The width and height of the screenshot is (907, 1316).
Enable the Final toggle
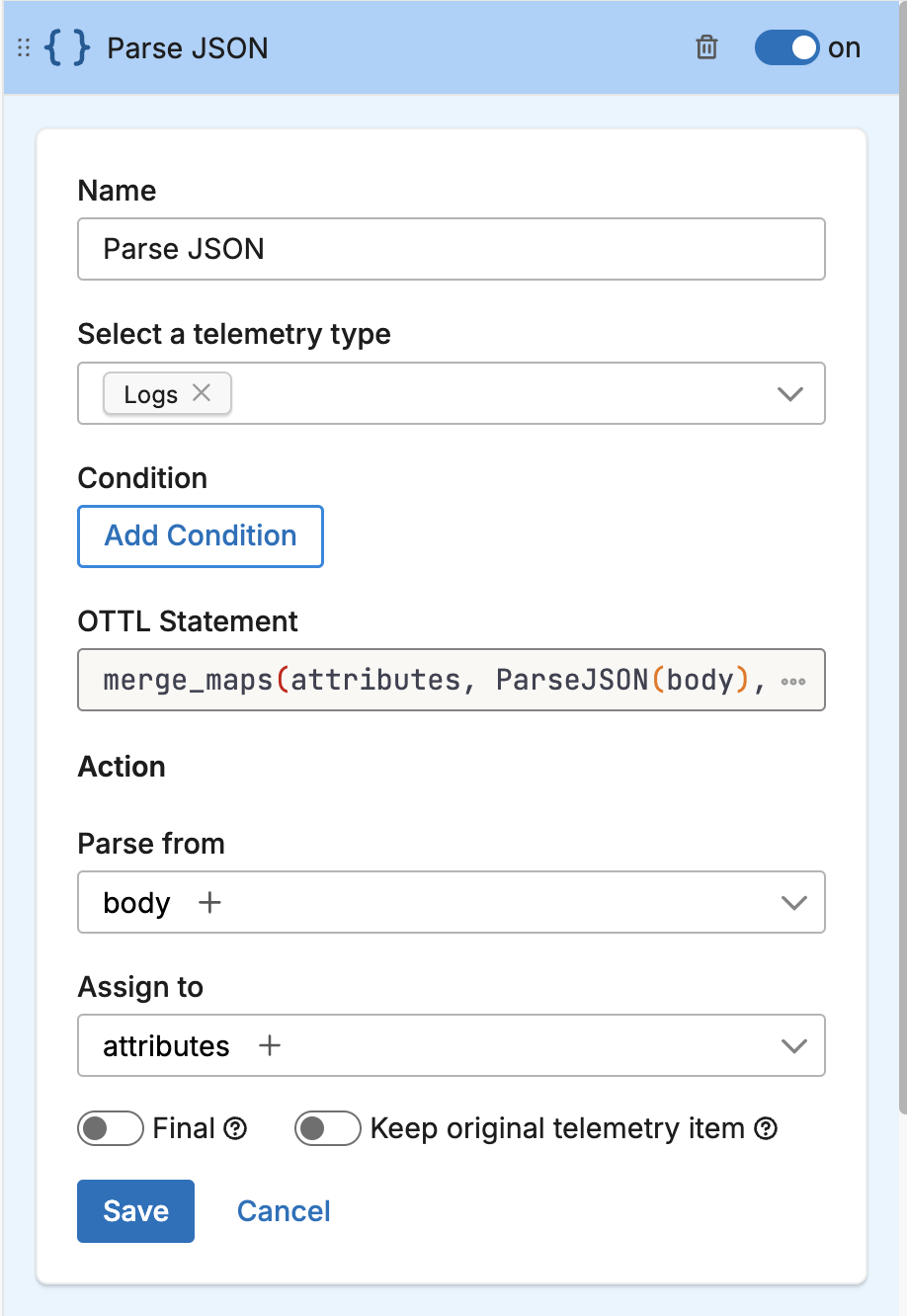111,1128
